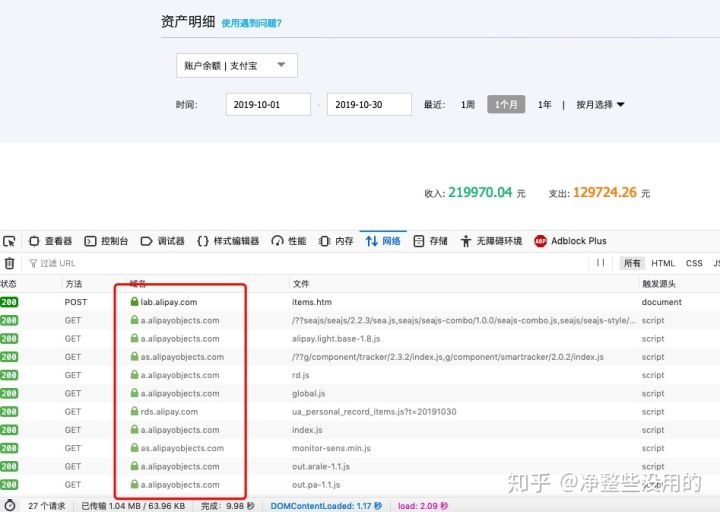Click the performance analysis stopwatch icon
Image resolution: width=720 pixels, height=512 pixels.
click(x=10, y=505)
